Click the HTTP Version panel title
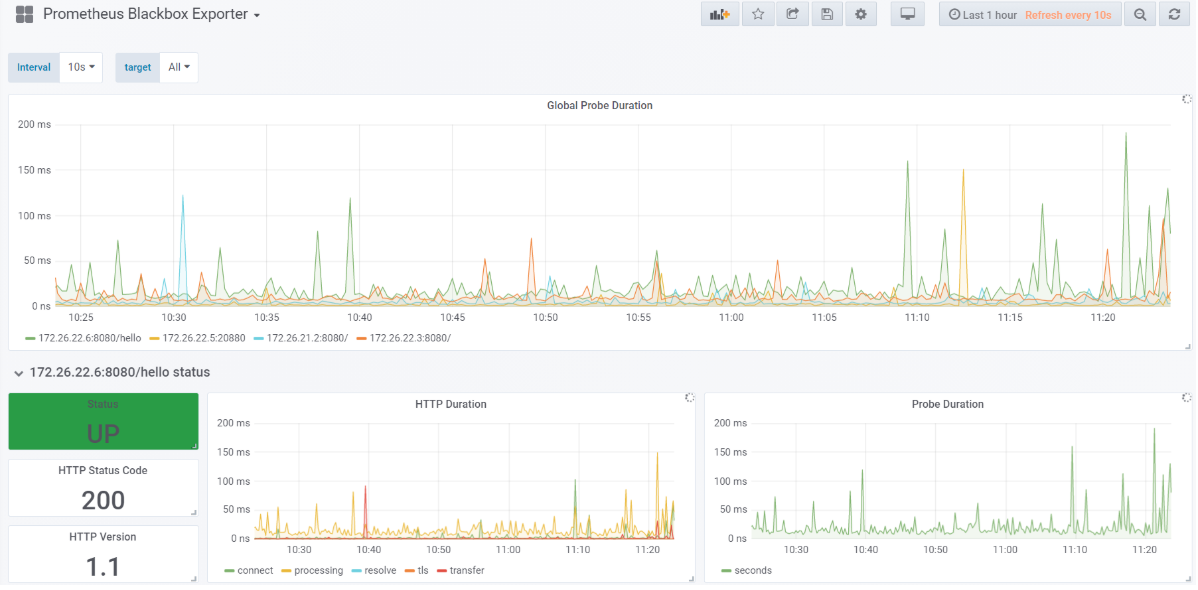 pyautogui.click(x=103, y=537)
